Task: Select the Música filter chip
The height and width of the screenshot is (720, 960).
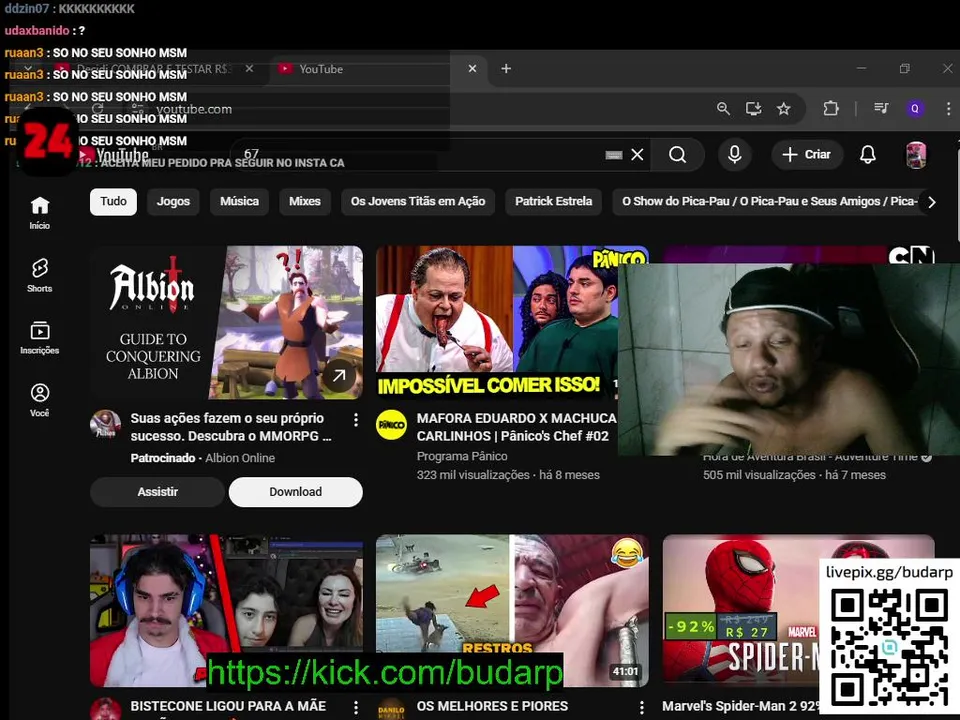Action: pos(239,201)
